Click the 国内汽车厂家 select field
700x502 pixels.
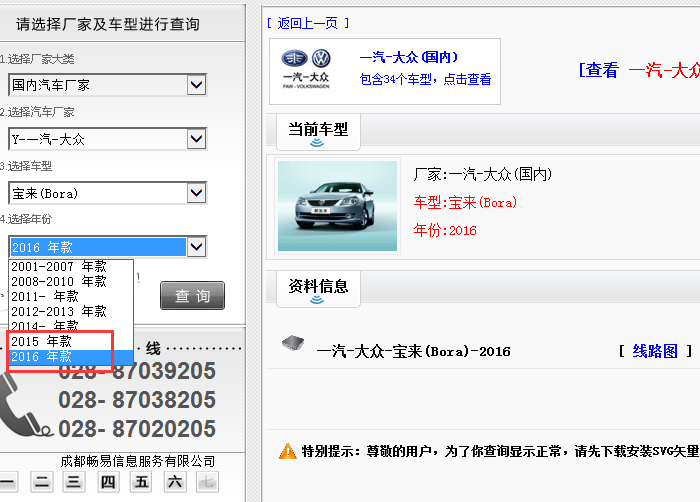[107, 85]
